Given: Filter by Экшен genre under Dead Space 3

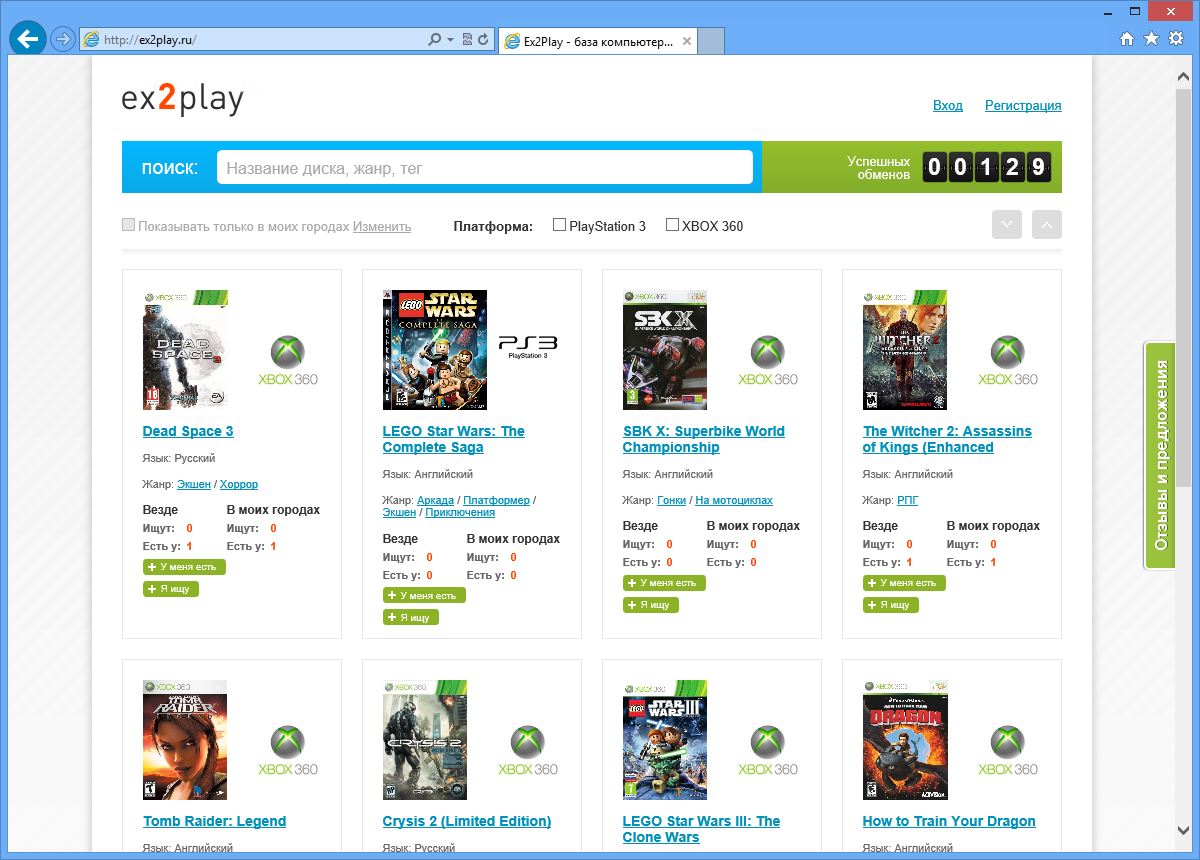Looking at the screenshot, I should tap(194, 484).
